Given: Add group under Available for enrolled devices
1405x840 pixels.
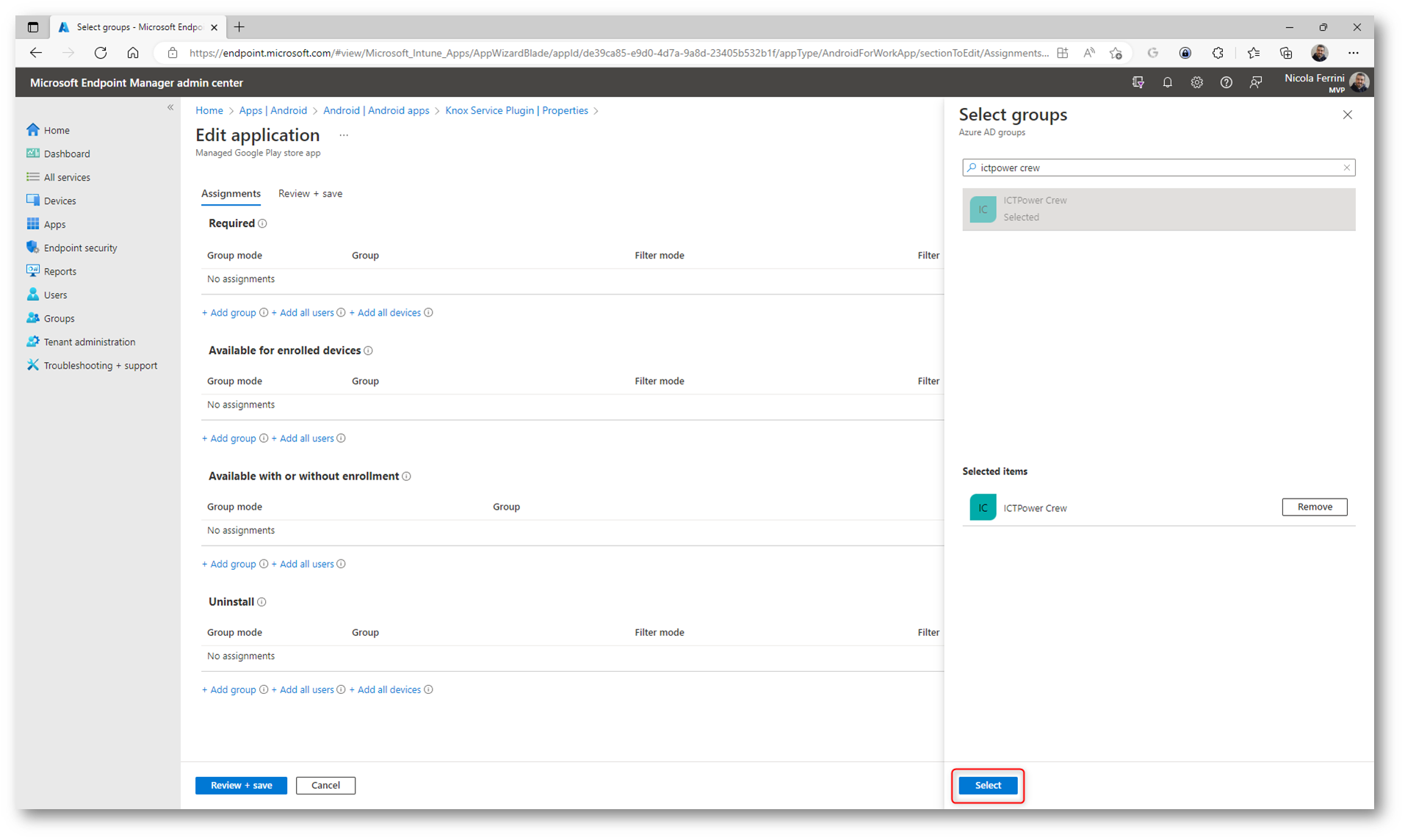Looking at the screenshot, I should (229, 438).
